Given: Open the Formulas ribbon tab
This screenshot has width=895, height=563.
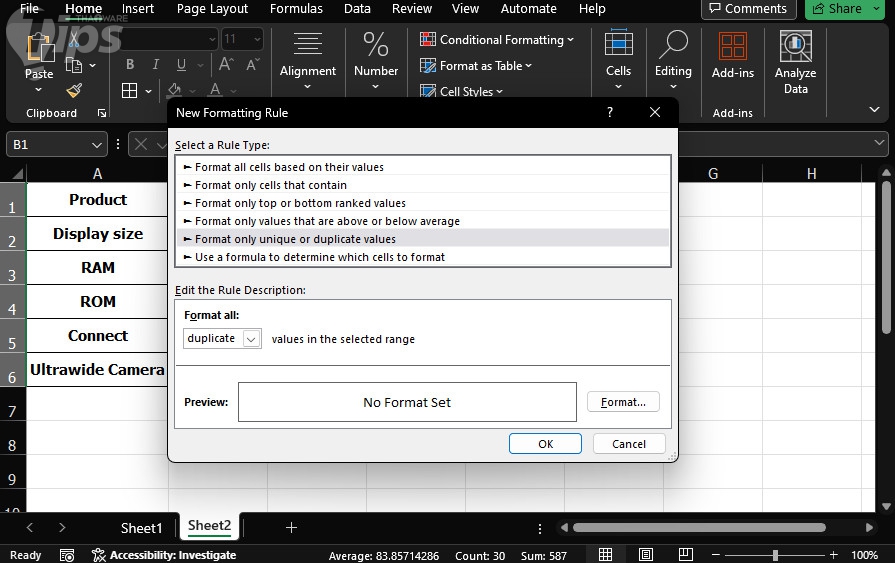Looking at the screenshot, I should pos(296,9).
